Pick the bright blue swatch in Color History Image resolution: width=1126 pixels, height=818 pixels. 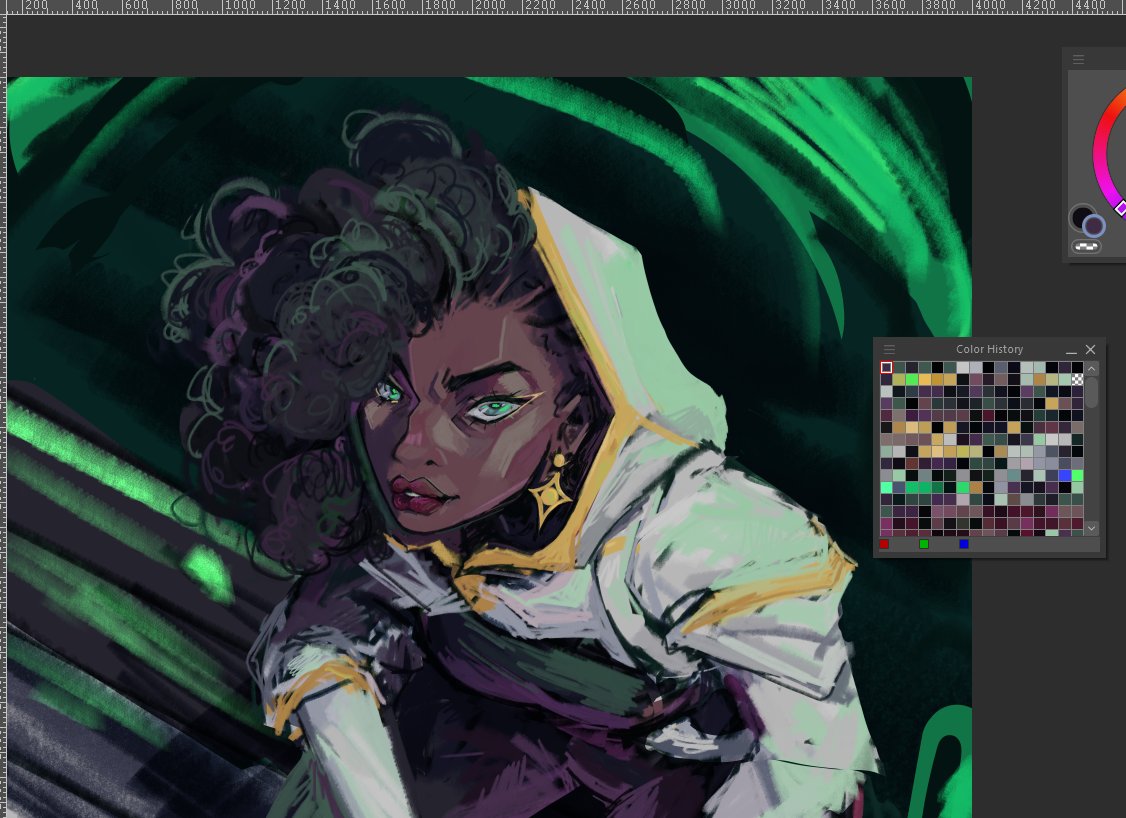tap(1065, 475)
